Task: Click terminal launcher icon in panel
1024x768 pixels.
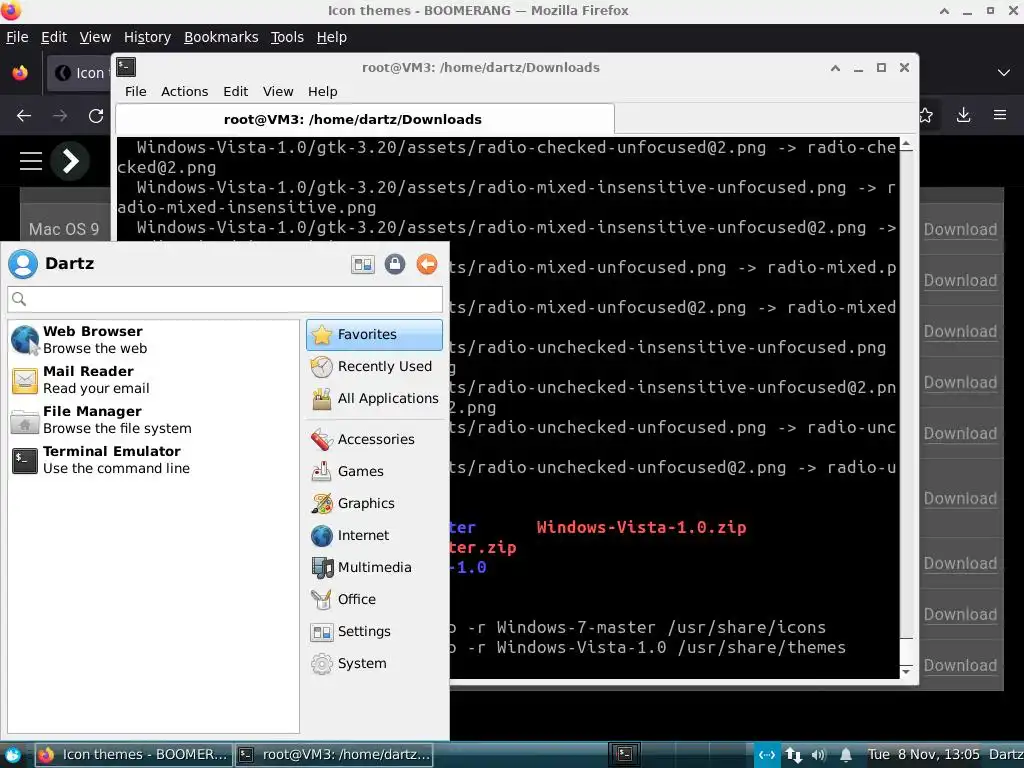Action: [624, 755]
